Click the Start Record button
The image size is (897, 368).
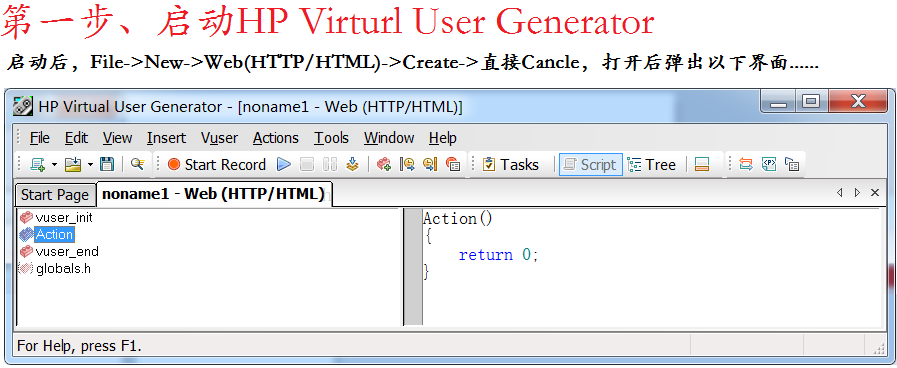(x=217, y=165)
